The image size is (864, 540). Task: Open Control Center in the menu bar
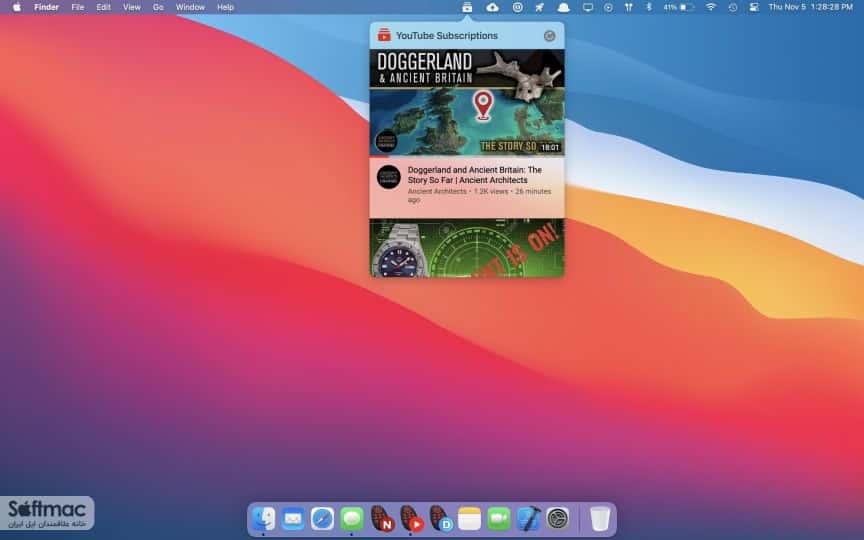click(x=754, y=7)
